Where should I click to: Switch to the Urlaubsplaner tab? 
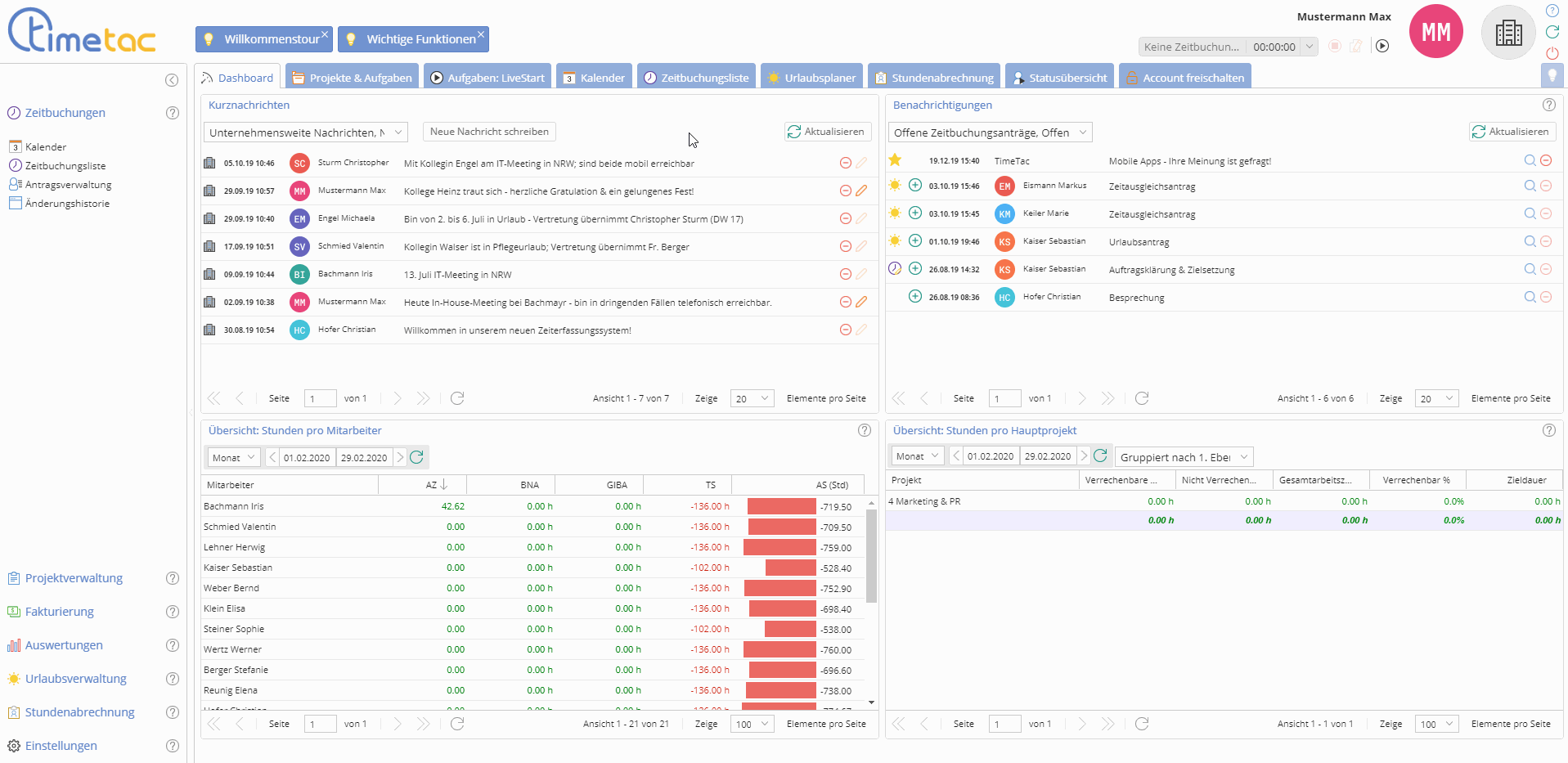811,78
